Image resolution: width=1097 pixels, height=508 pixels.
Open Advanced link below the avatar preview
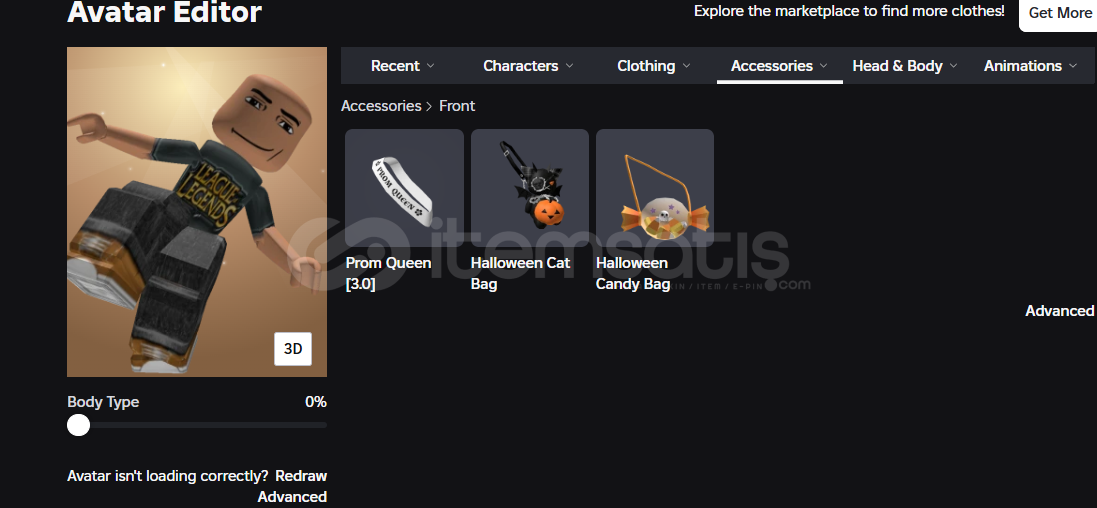(x=292, y=497)
